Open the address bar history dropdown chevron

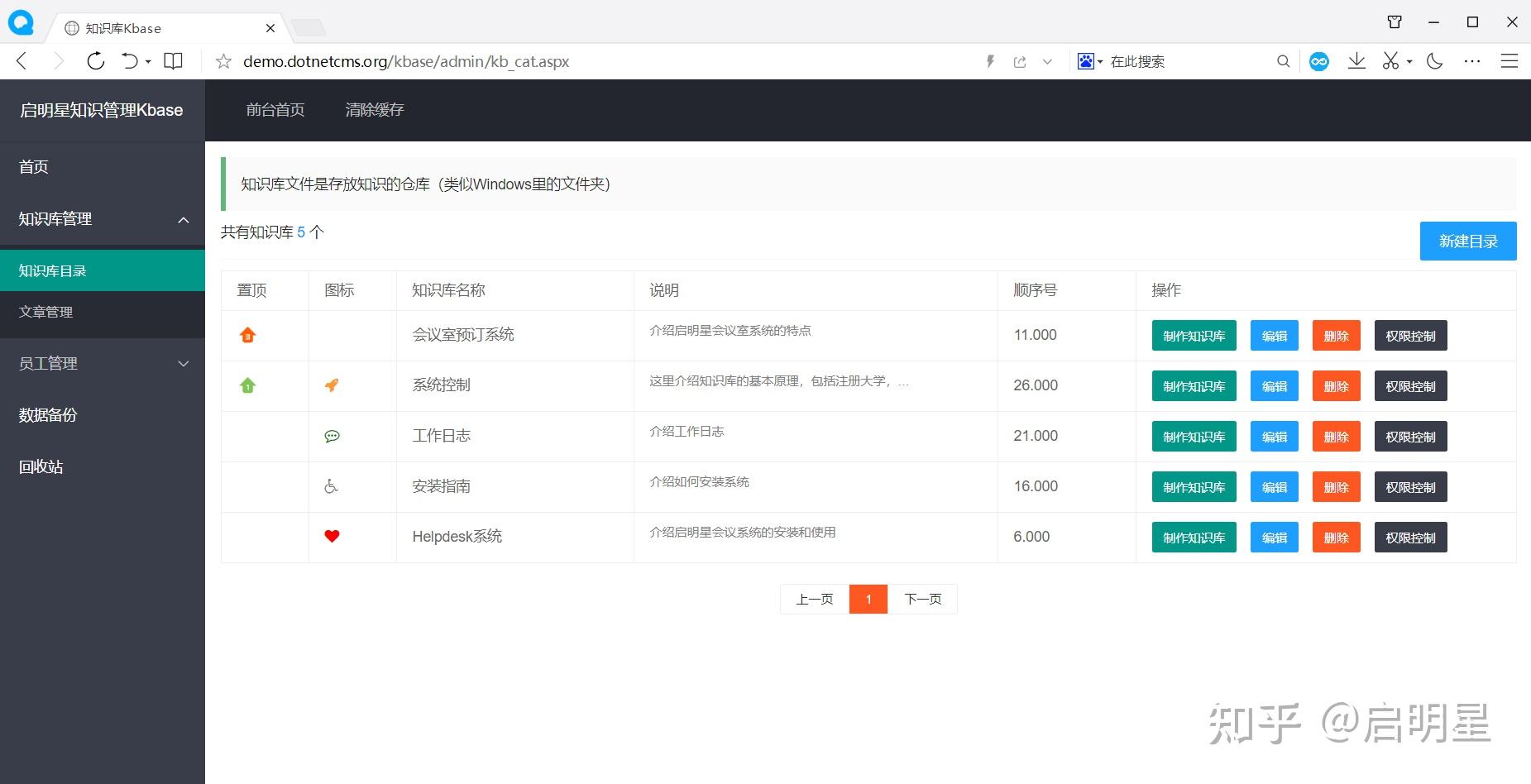(1047, 61)
